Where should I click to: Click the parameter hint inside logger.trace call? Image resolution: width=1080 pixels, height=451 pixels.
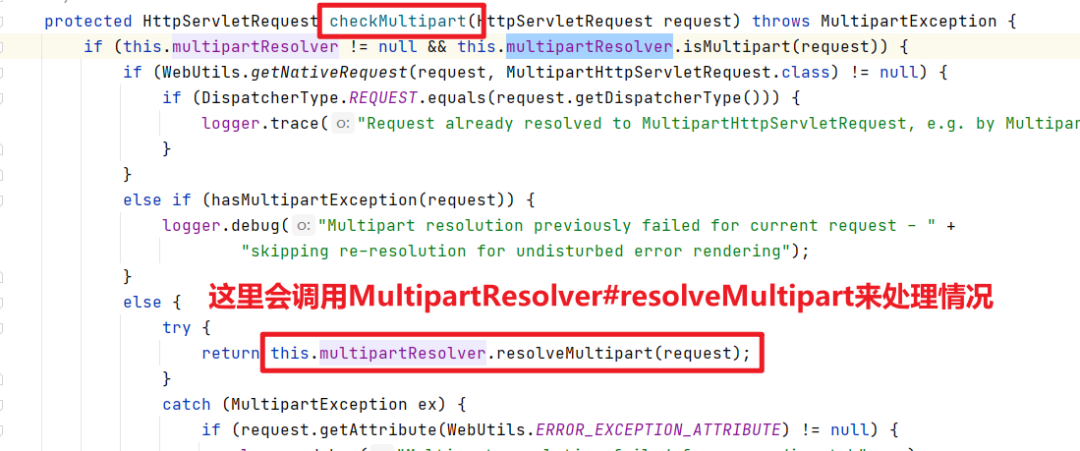[342, 124]
